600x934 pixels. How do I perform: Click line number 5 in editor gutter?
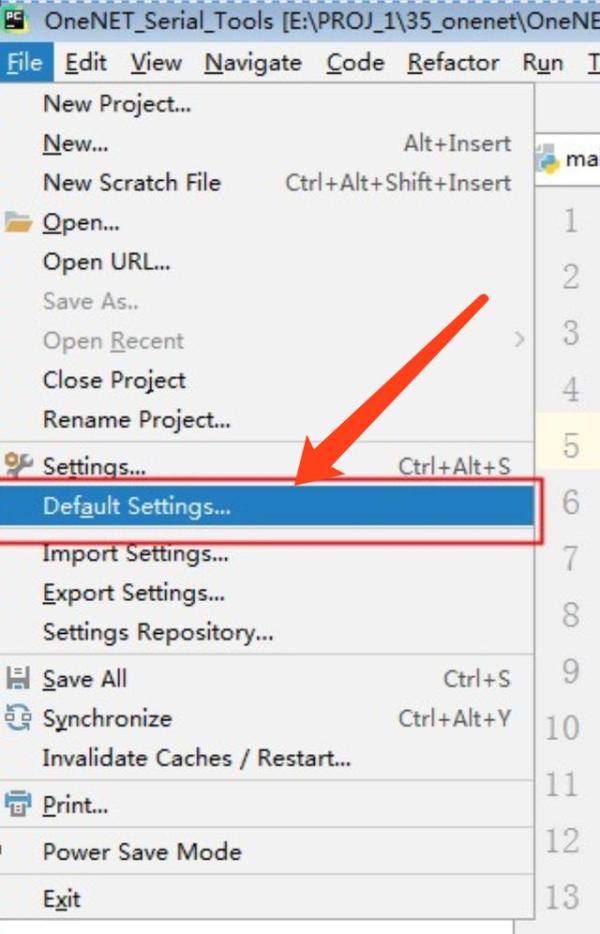tap(571, 446)
